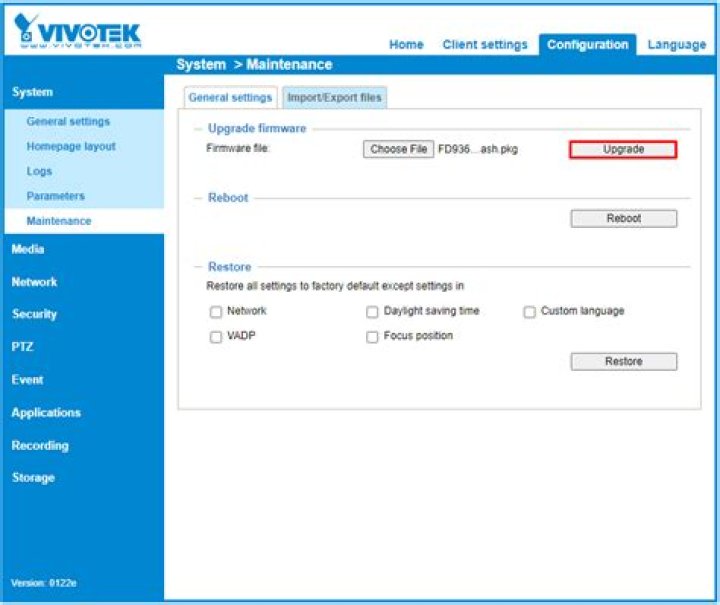This screenshot has width=720, height=605.
Task: Open General settings in sidebar
Action: tap(68, 121)
